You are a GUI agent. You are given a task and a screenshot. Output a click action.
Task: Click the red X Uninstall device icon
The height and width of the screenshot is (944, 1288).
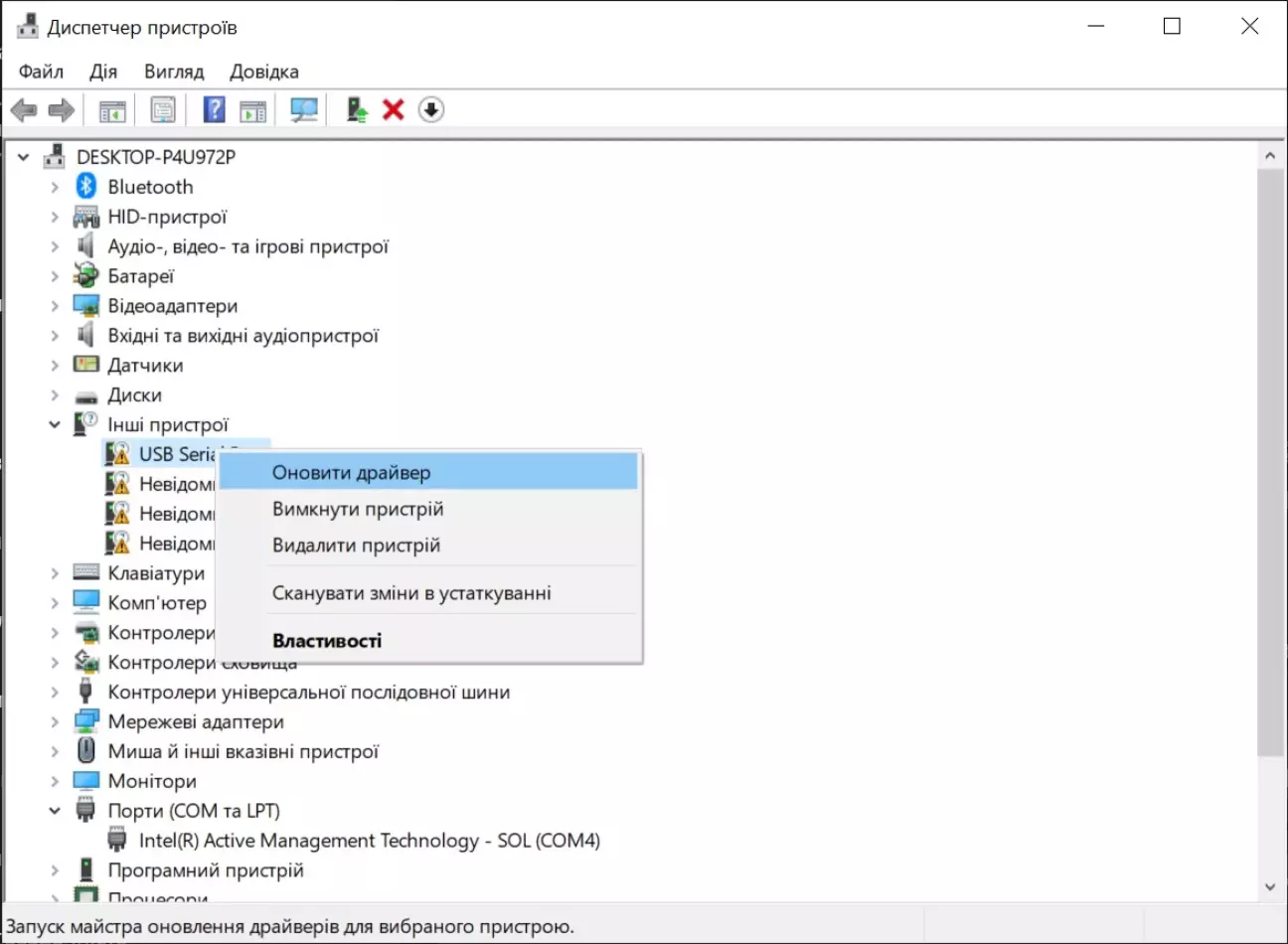point(394,110)
